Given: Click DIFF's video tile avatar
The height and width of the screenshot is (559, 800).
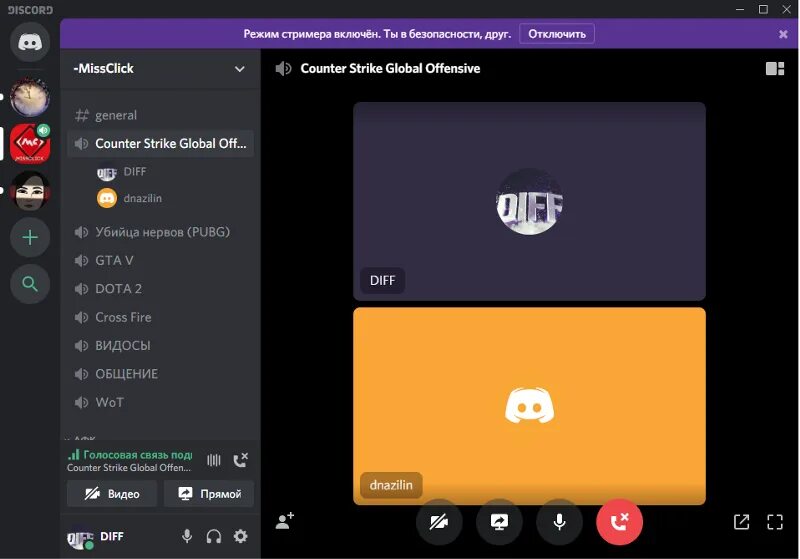Looking at the screenshot, I should 530,201.
